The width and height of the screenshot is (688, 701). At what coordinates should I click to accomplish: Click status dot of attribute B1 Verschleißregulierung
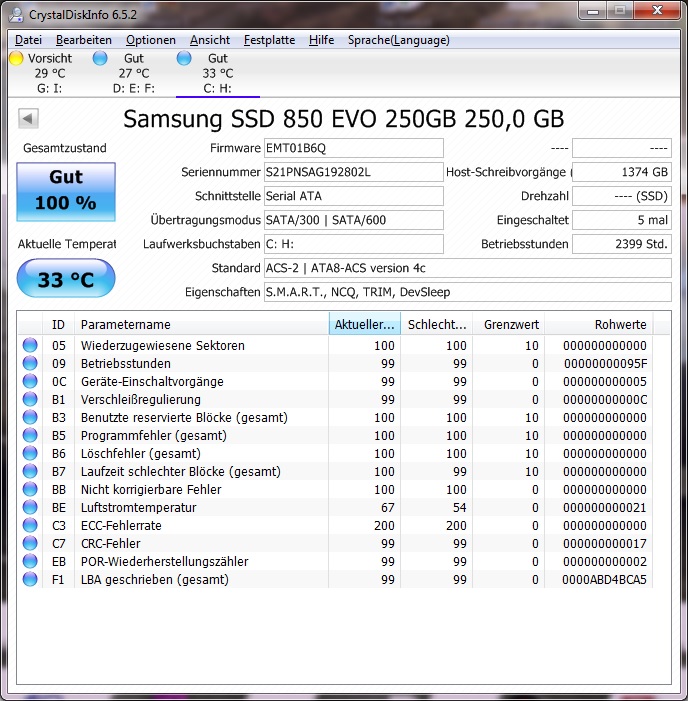coord(30,399)
